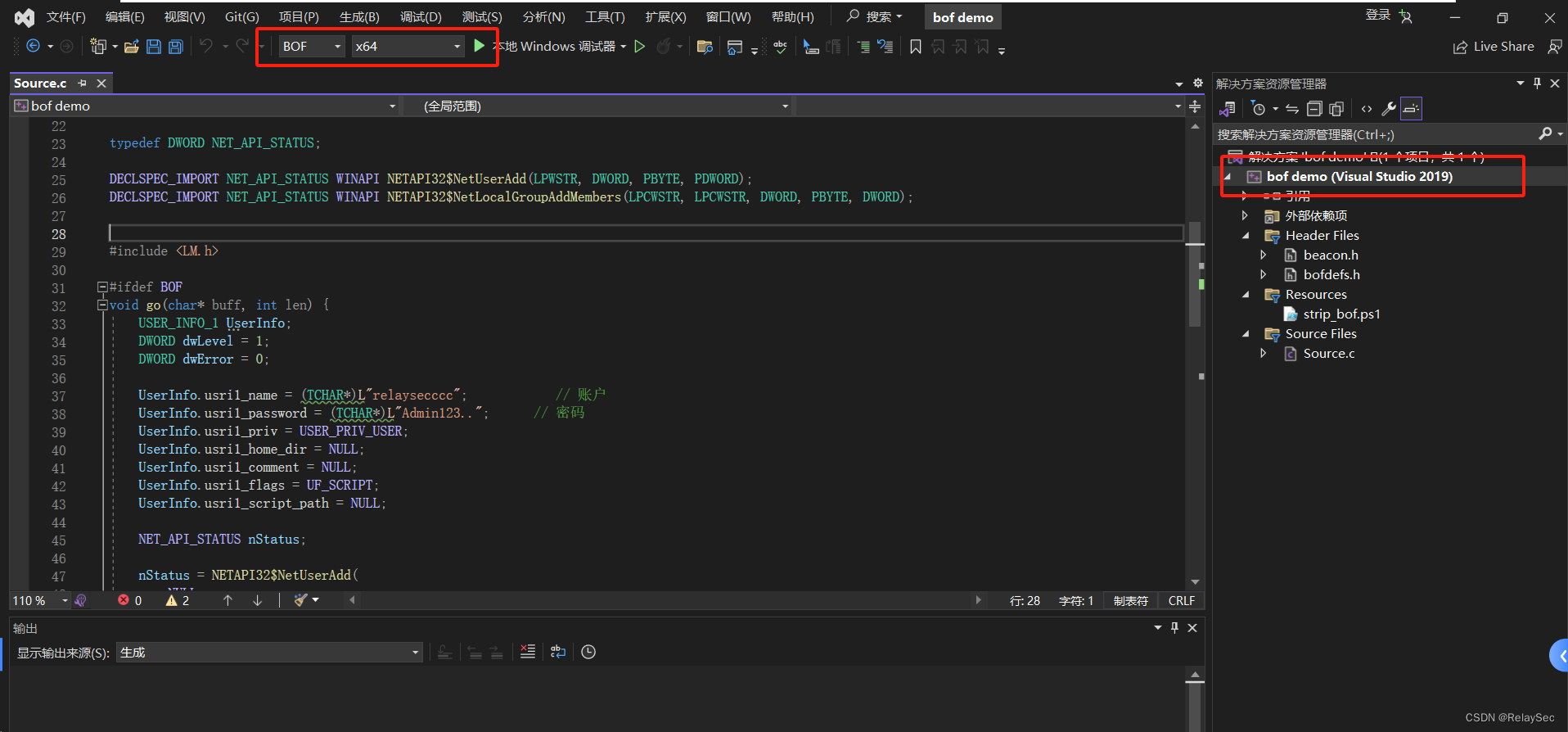
Task: Click the 制表符 tab indicator
Action: click(1131, 601)
